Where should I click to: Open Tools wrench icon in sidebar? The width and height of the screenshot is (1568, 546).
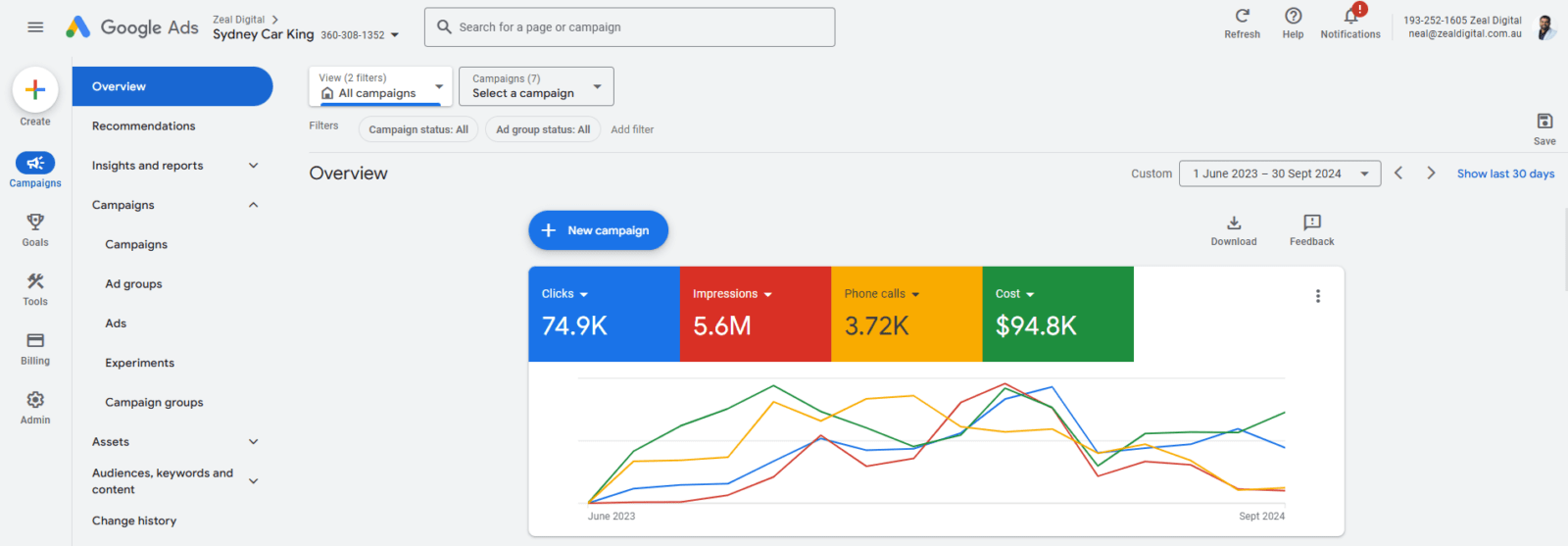coord(35,281)
